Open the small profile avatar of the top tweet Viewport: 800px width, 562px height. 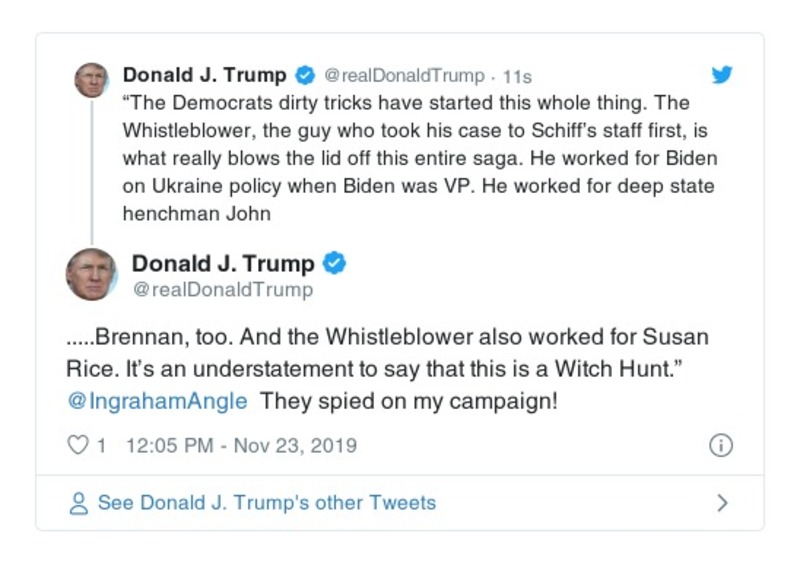click(x=91, y=80)
